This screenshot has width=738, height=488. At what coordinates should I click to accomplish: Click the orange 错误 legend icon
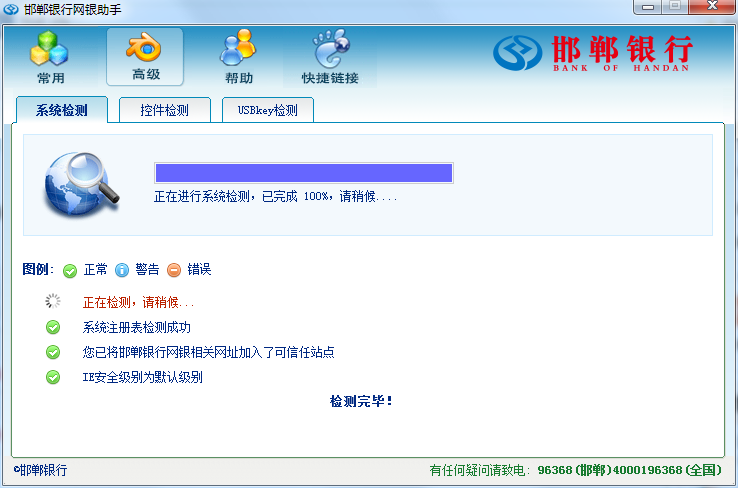174,270
